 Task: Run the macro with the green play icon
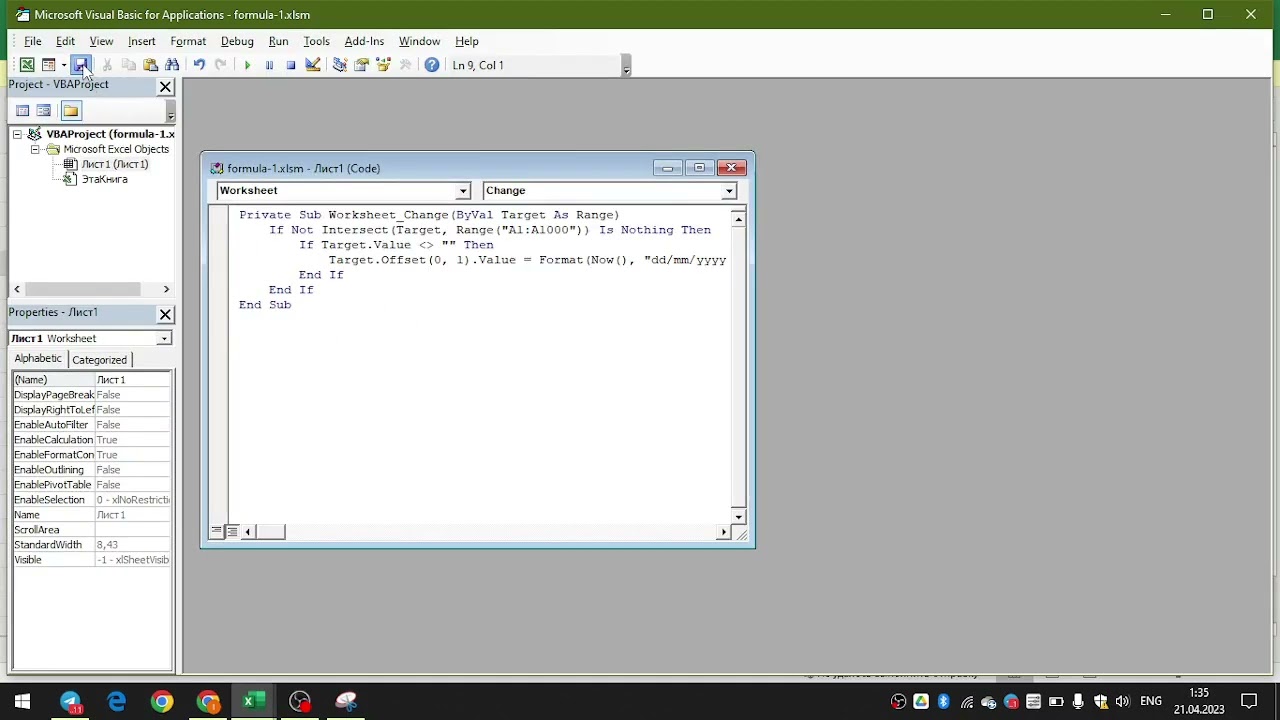click(x=247, y=65)
